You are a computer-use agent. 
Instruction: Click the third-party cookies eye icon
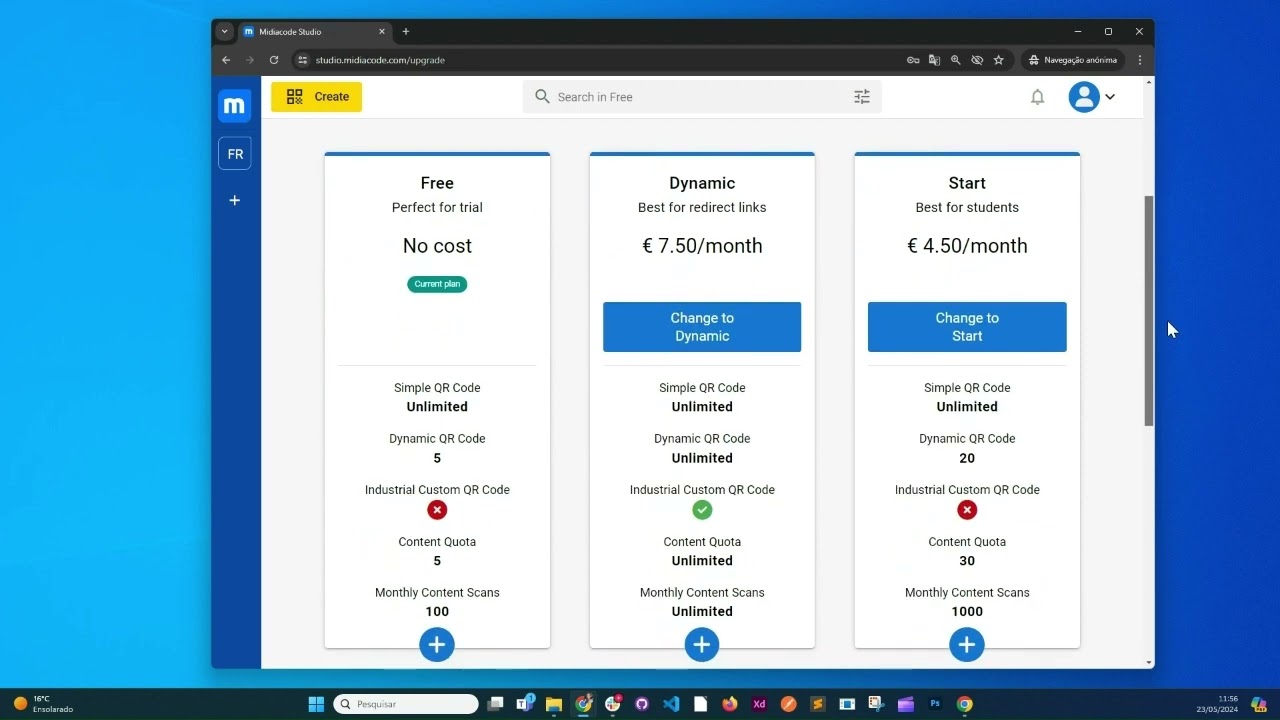[977, 60]
